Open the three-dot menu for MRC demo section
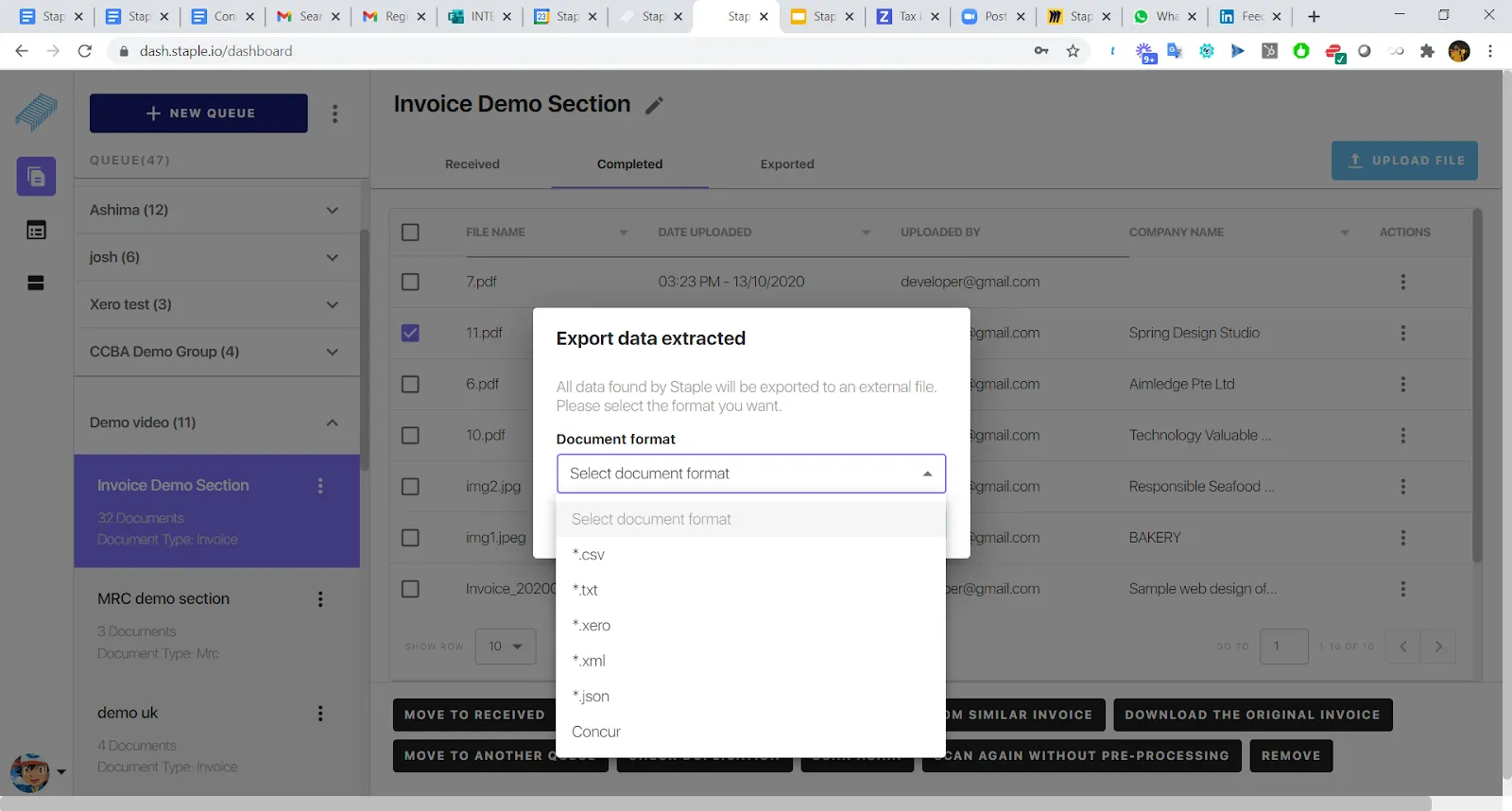Viewport: 1512px width, 811px height. [320, 599]
